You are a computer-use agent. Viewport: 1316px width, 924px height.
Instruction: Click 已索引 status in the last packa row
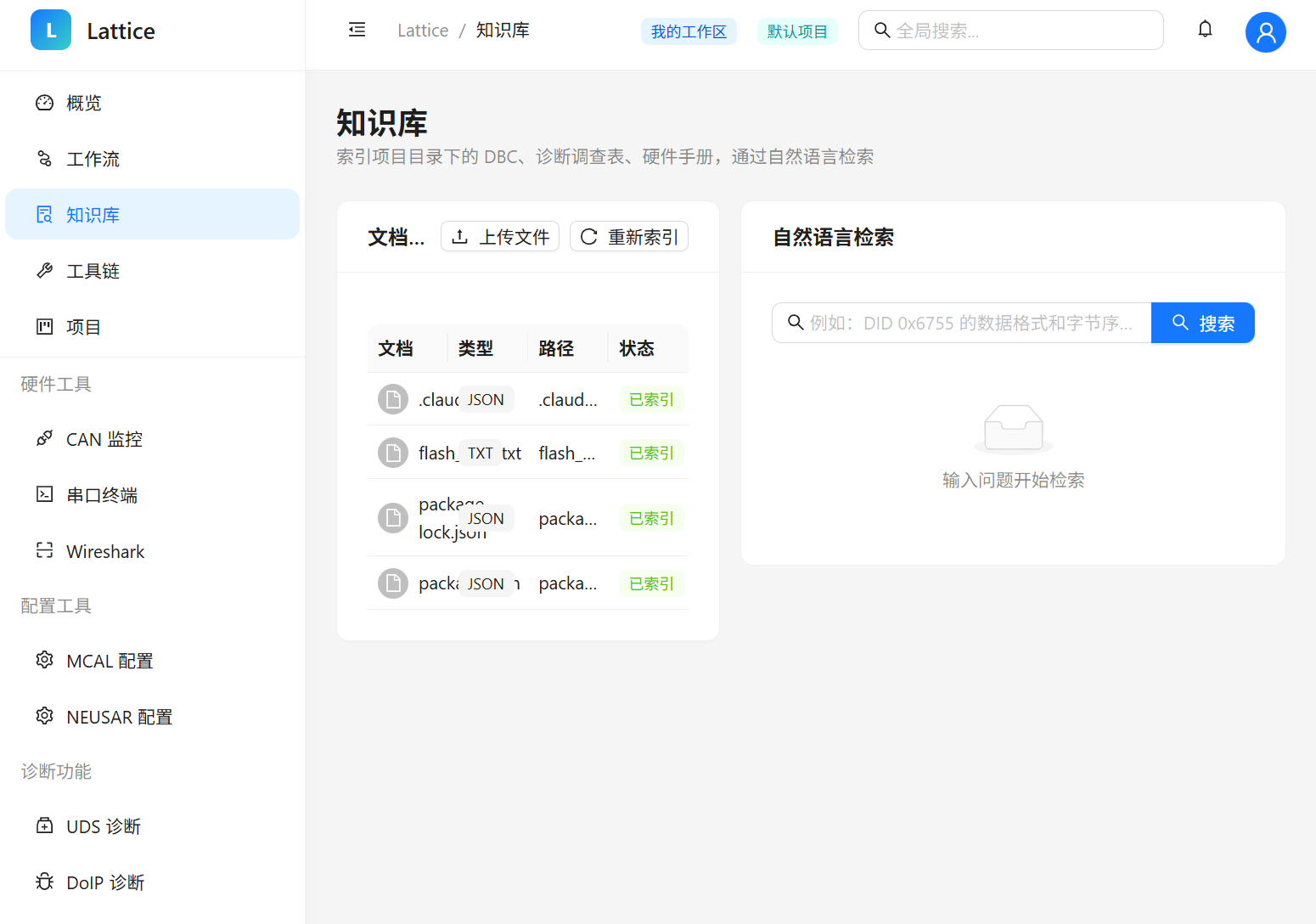pos(651,583)
